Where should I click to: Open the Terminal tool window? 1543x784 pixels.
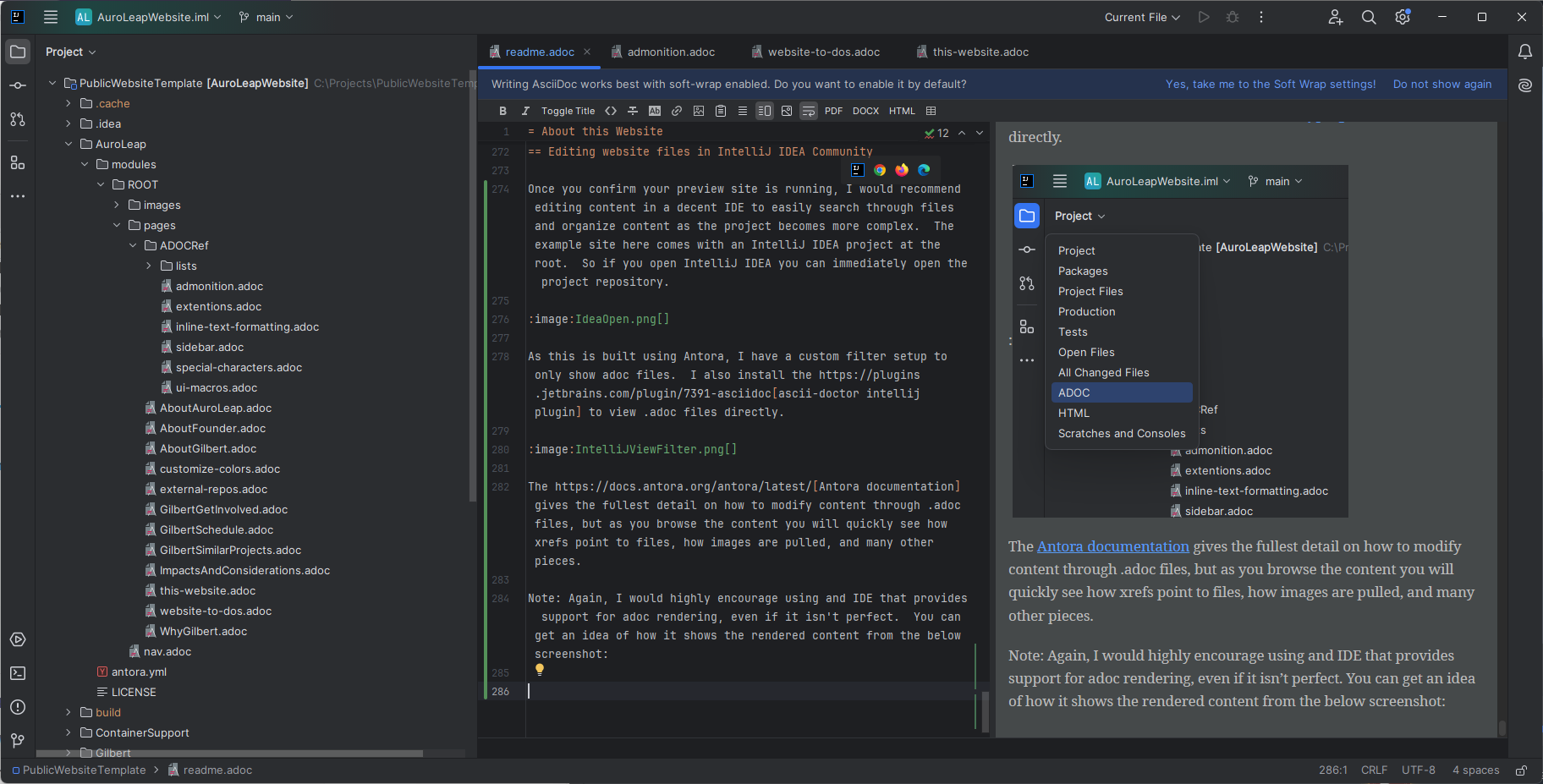coord(18,673)
